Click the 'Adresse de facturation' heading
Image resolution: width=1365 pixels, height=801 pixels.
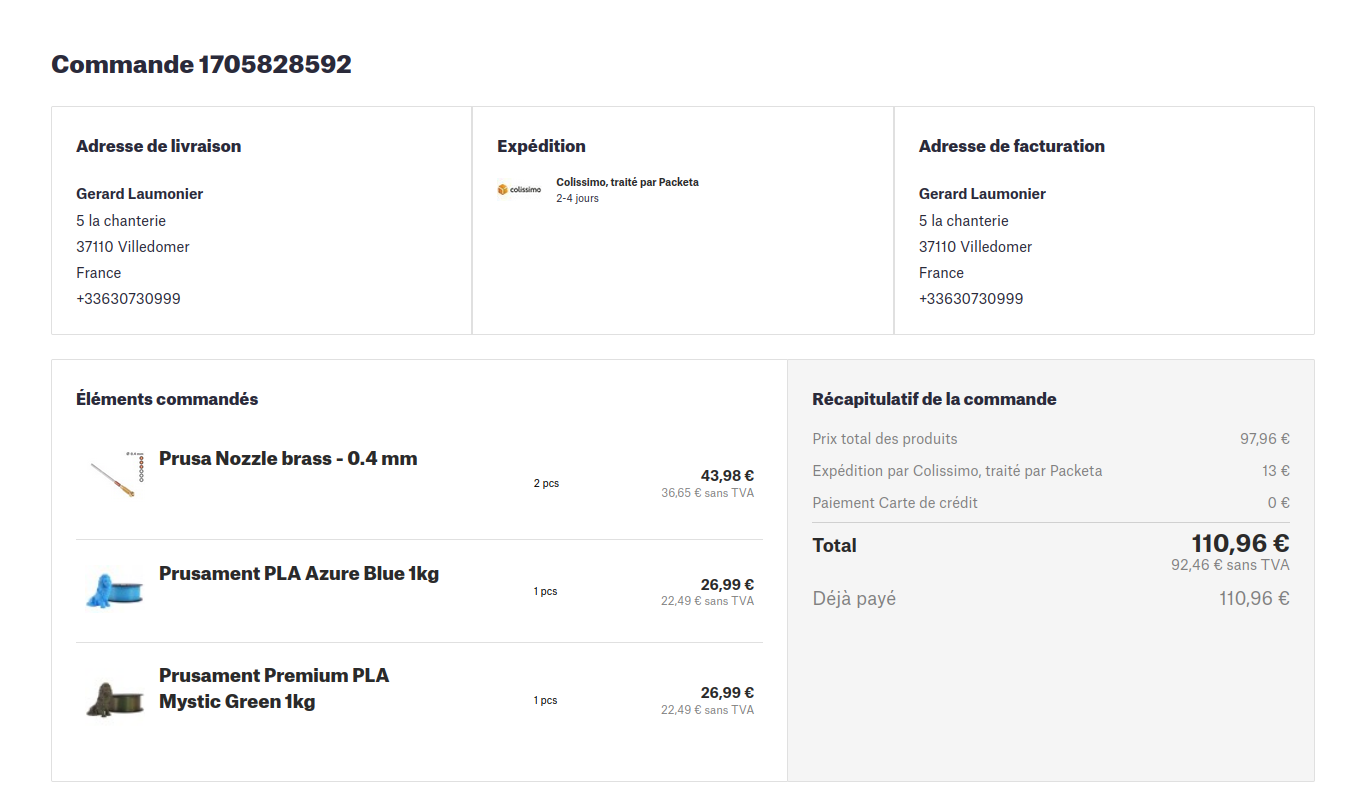click(x=1011, y=146)
